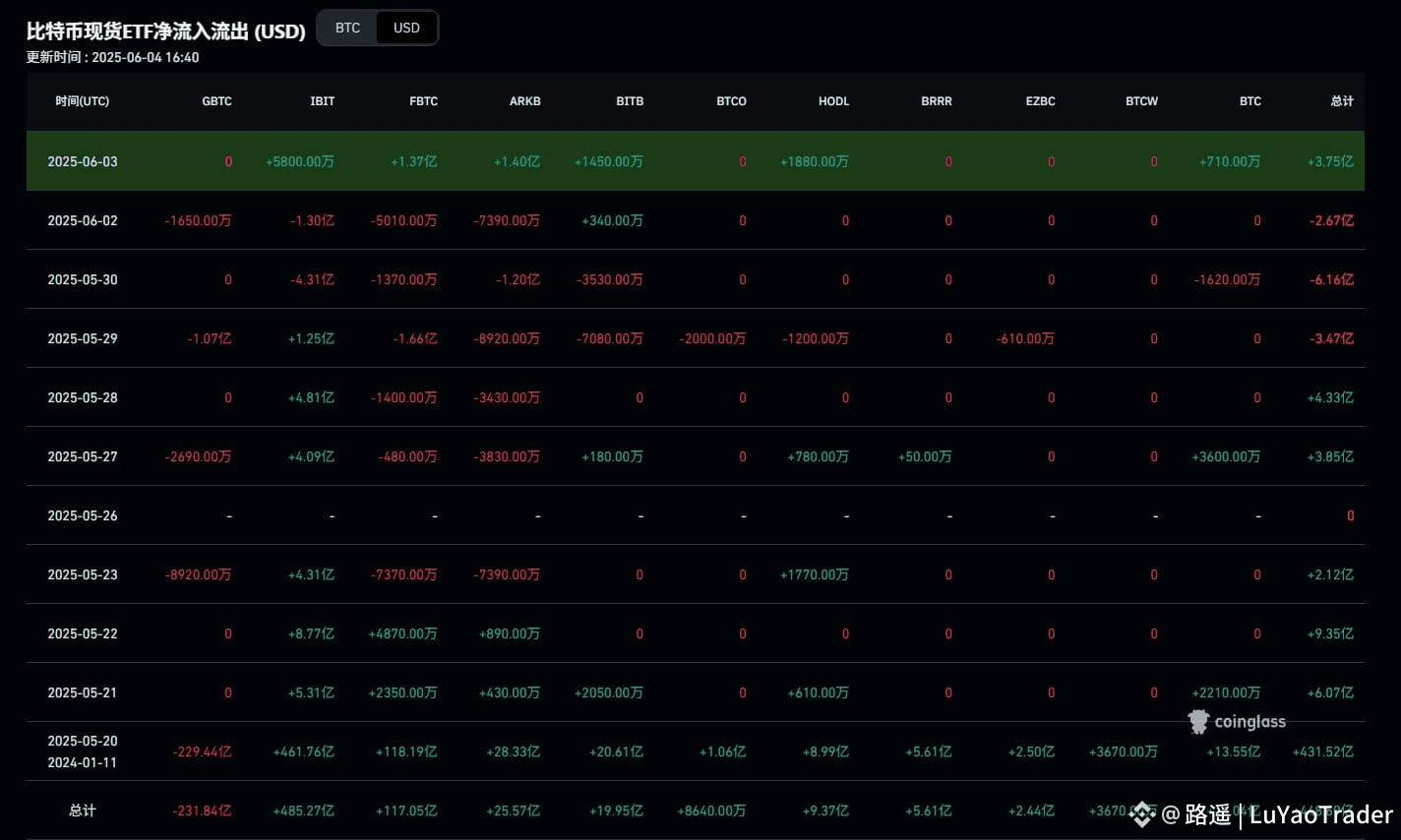Click the -6.16亿 total on 2025-05-30
This screenshot has height=840, width=1401.
click(x=1331, y=279)
